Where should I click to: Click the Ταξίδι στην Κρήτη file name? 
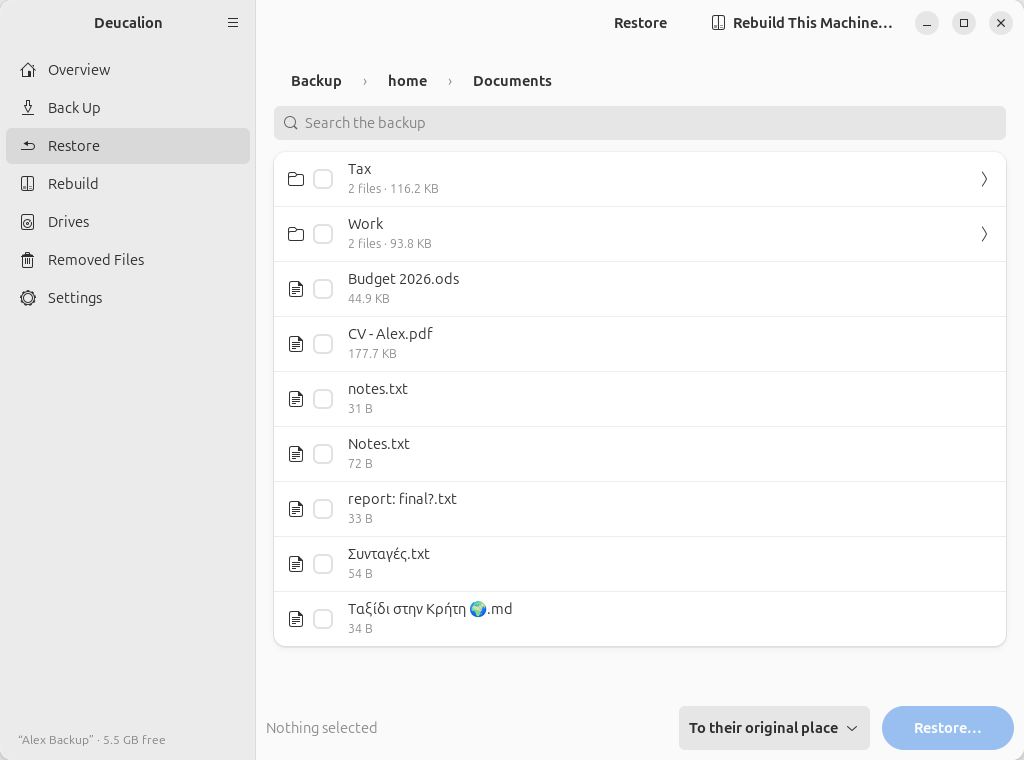[x=430, y=609]
